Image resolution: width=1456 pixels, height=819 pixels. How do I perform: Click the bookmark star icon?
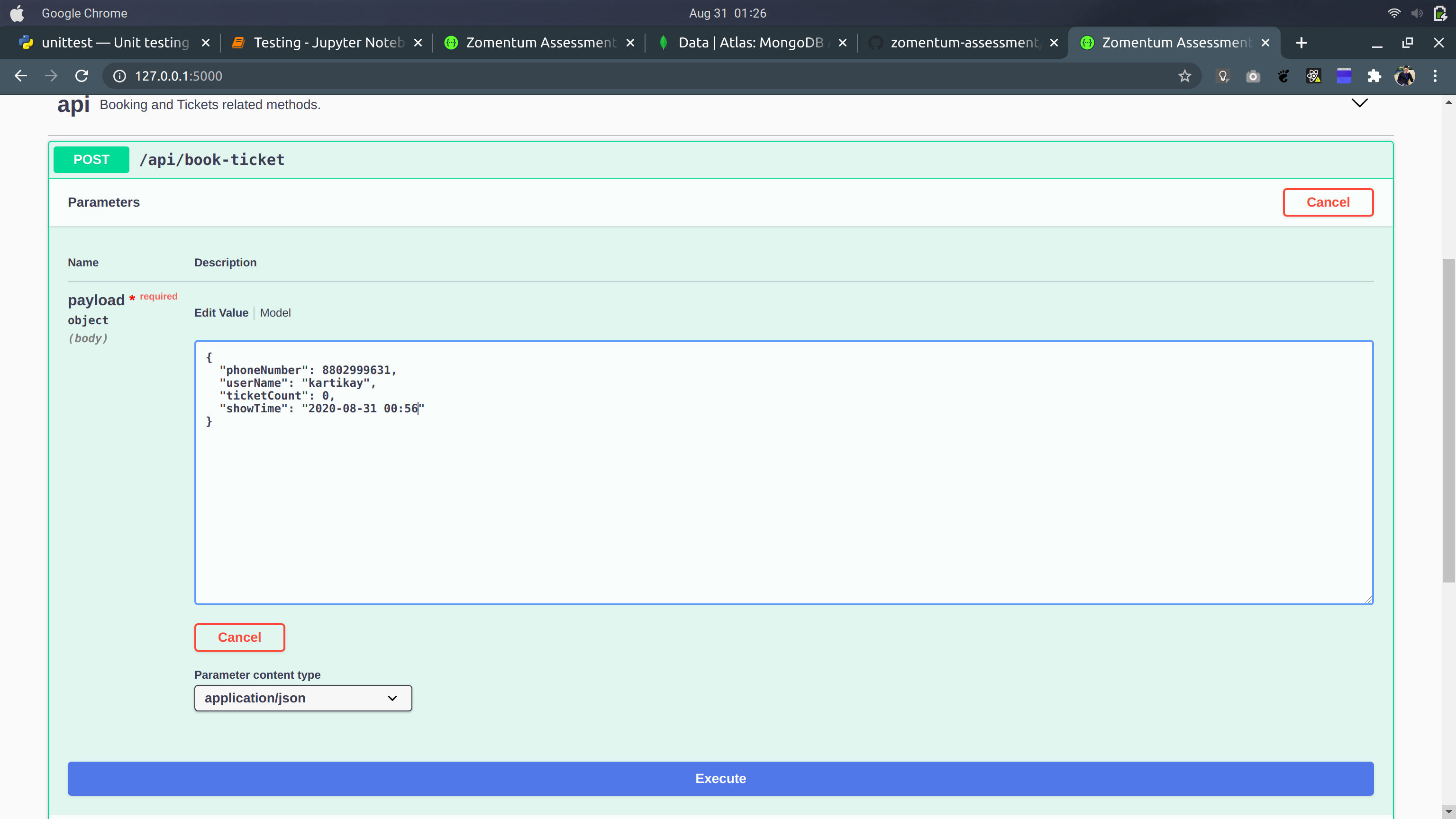coord(1185,76)
